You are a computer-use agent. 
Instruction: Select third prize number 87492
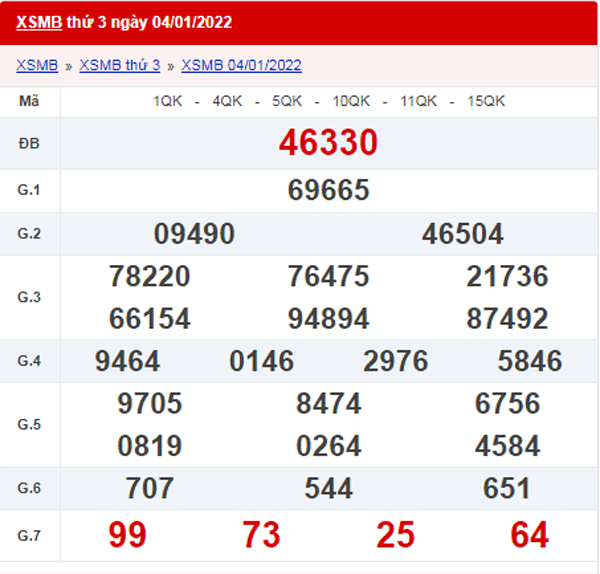tap(507, 318)
